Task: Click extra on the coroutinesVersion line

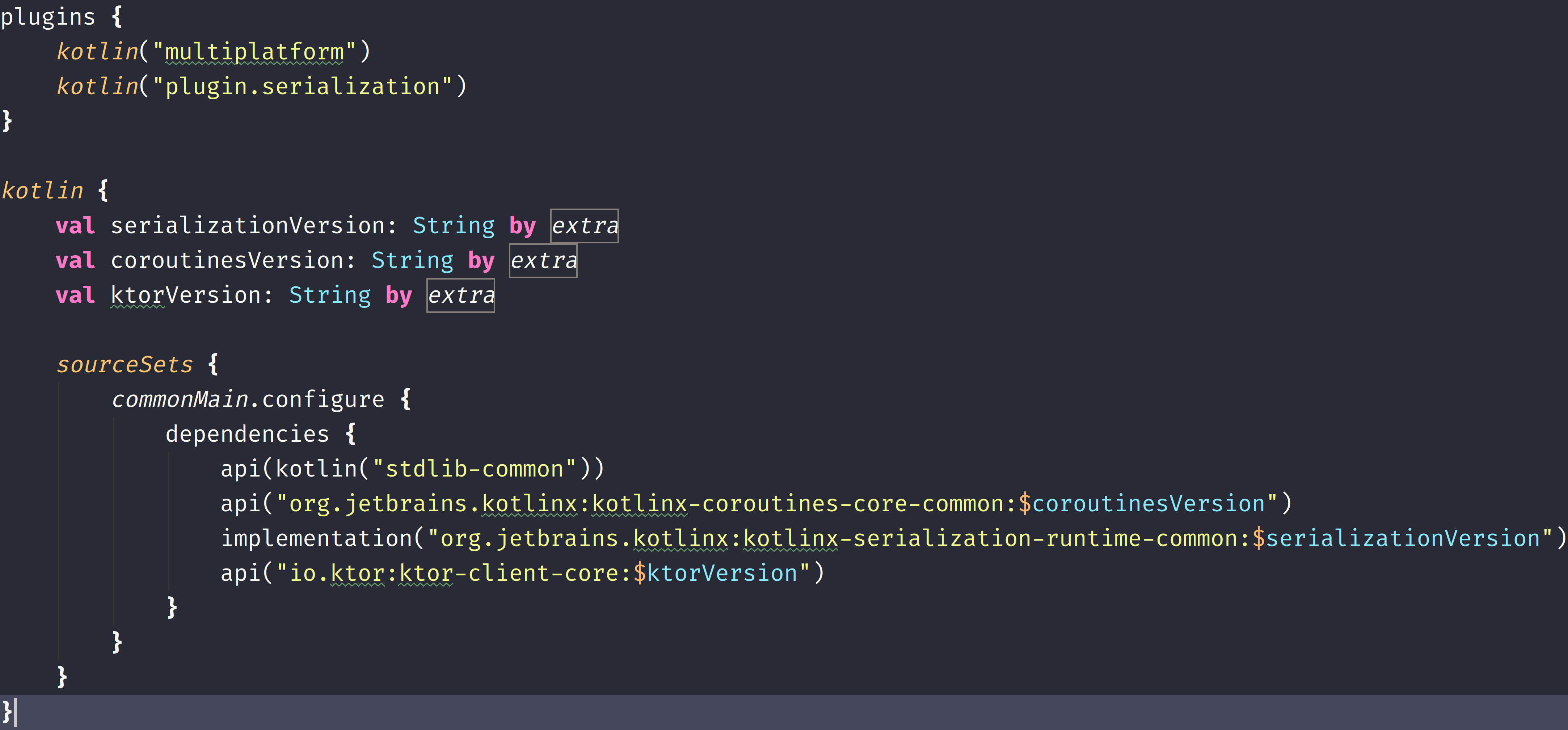Action: point(543,261)
